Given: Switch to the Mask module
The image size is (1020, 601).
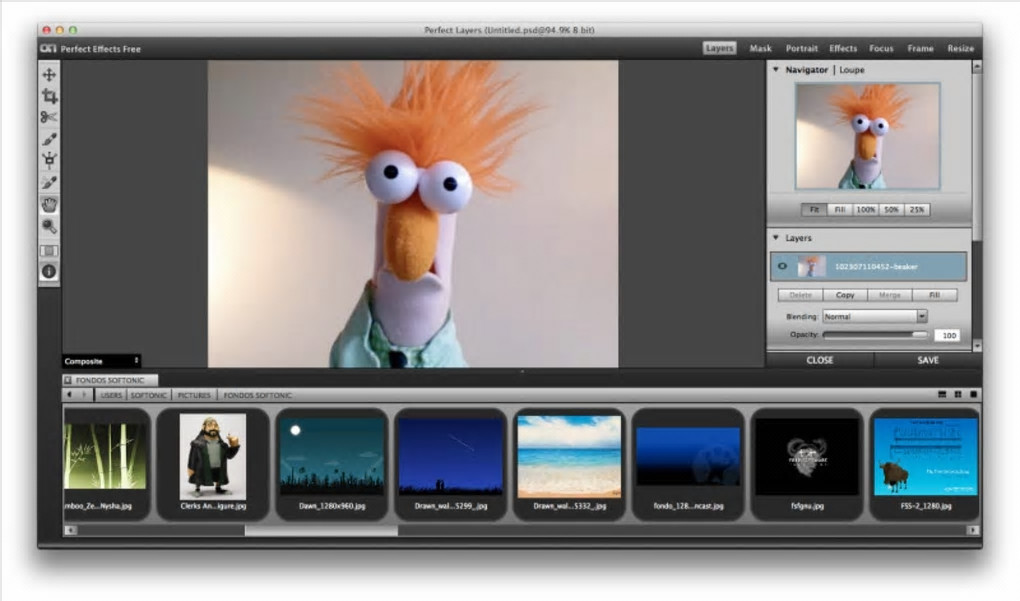Looking at the screenshot, I should 760,48.
